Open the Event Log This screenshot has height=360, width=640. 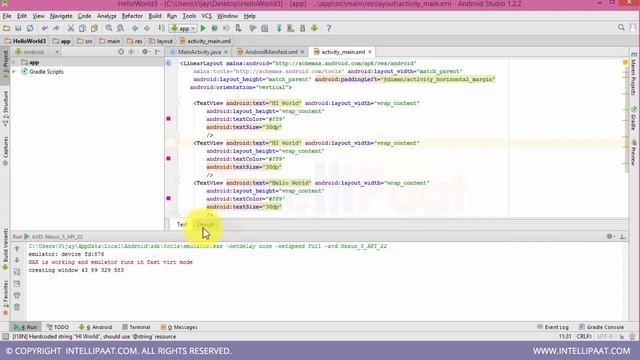[x=553, y=327]
